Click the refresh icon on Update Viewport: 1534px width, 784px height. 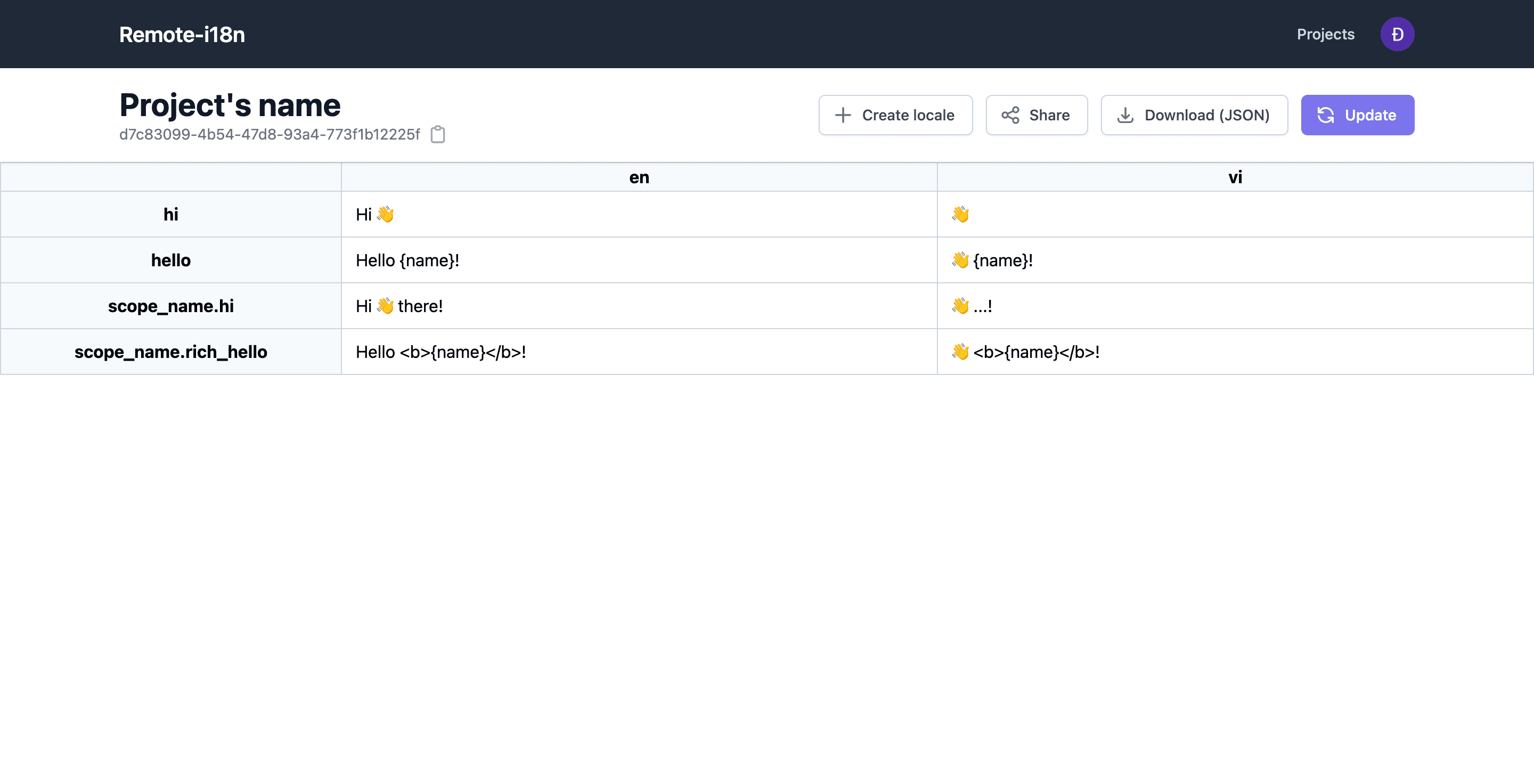[1326, 115]
